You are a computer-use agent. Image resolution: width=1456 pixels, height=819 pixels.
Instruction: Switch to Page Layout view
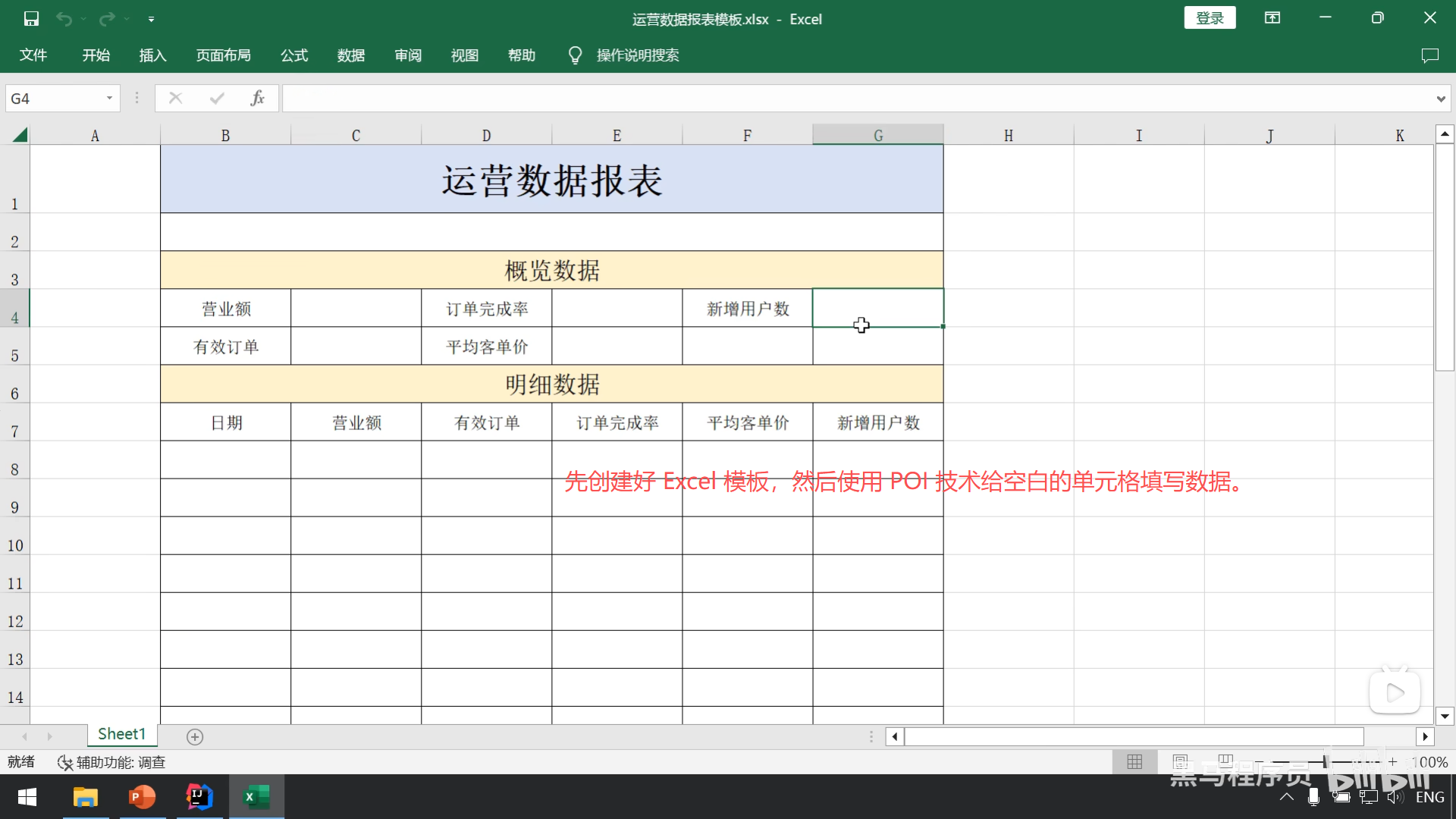click(x=1180, y=761)
